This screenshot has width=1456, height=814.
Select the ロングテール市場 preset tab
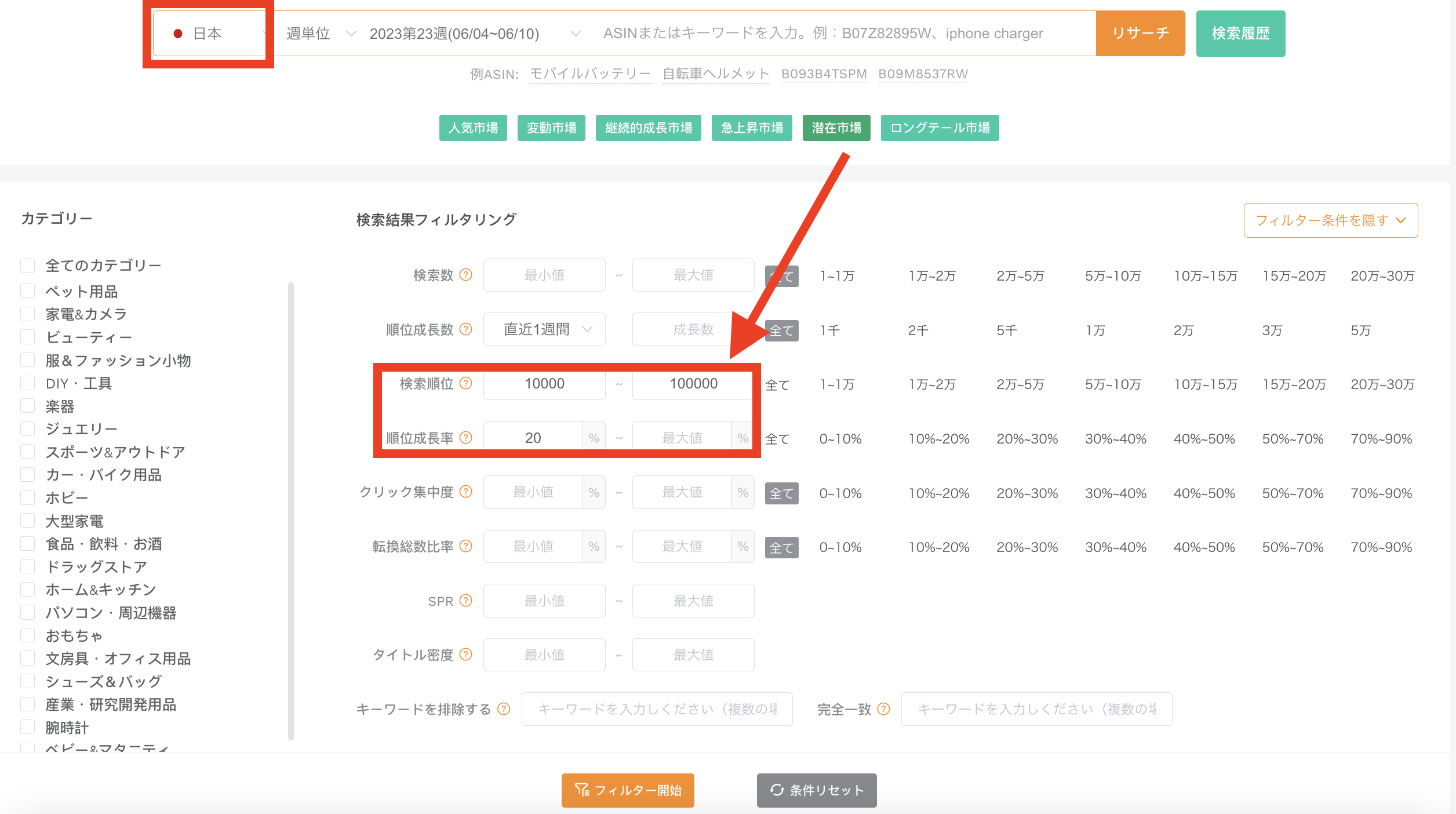point(940,128)
